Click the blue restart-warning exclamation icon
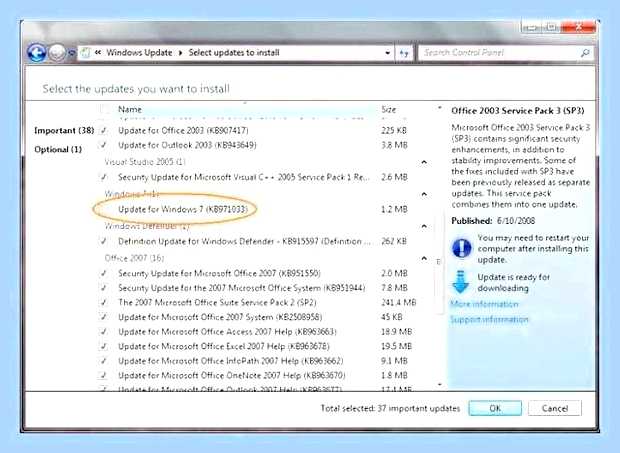The width and height of the screenshot is (620, 453). 461,248
